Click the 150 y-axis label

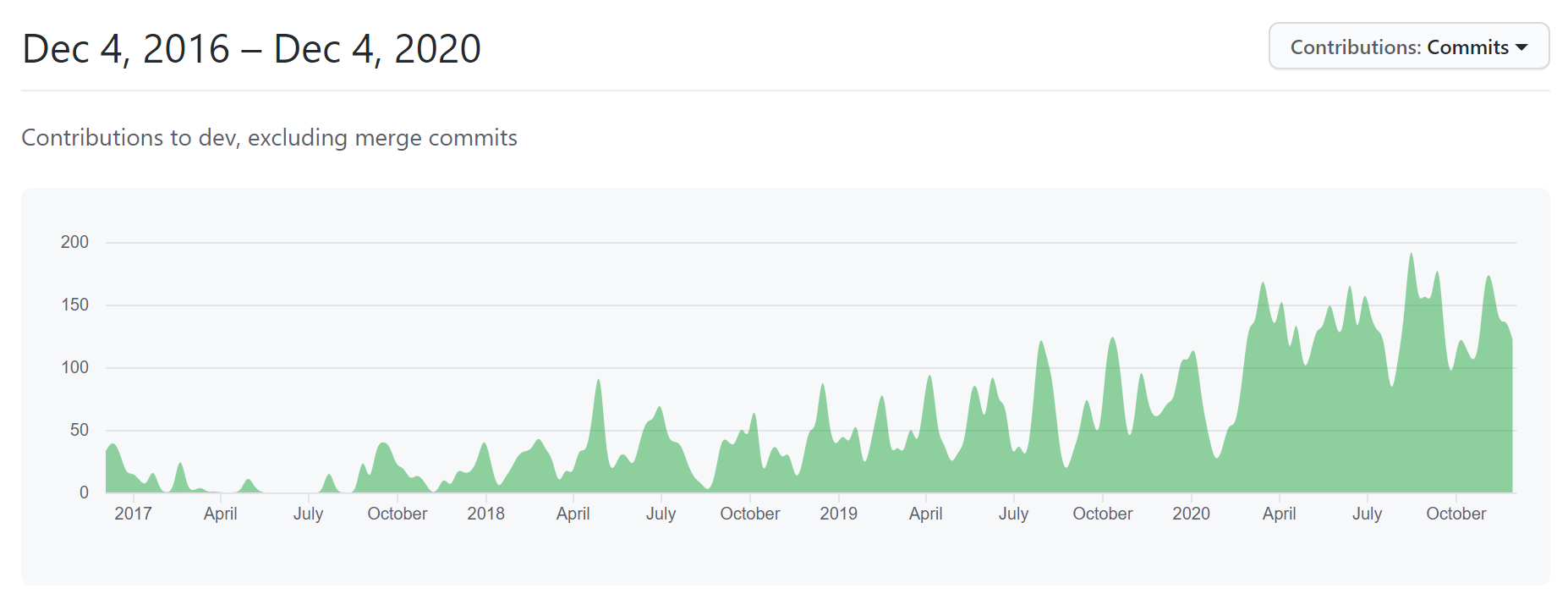pyautogui.click(x=74, y=305)
